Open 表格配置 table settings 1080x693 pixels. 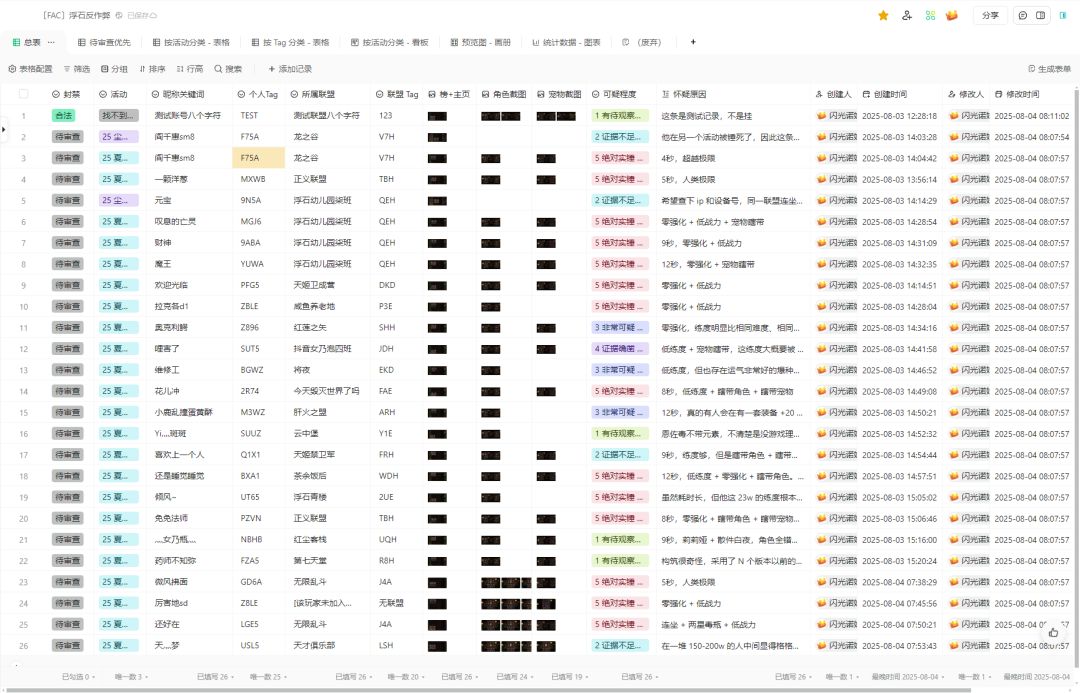(30, 69)
